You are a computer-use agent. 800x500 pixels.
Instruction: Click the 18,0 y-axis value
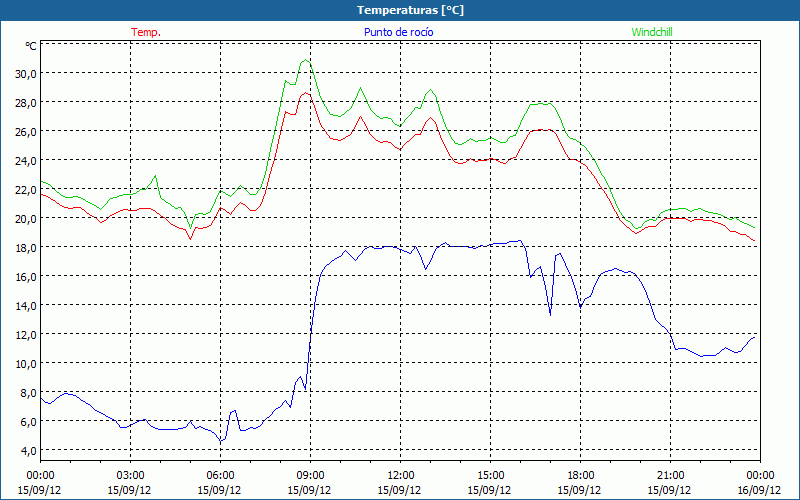click(x=26, y=247)
